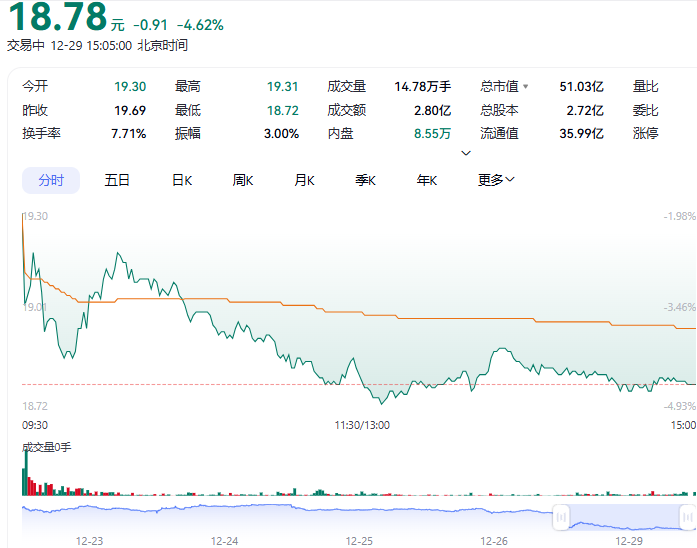Expand more stock data with the chevron
This screenshot has width=697, height=548.
pos(465,153)
